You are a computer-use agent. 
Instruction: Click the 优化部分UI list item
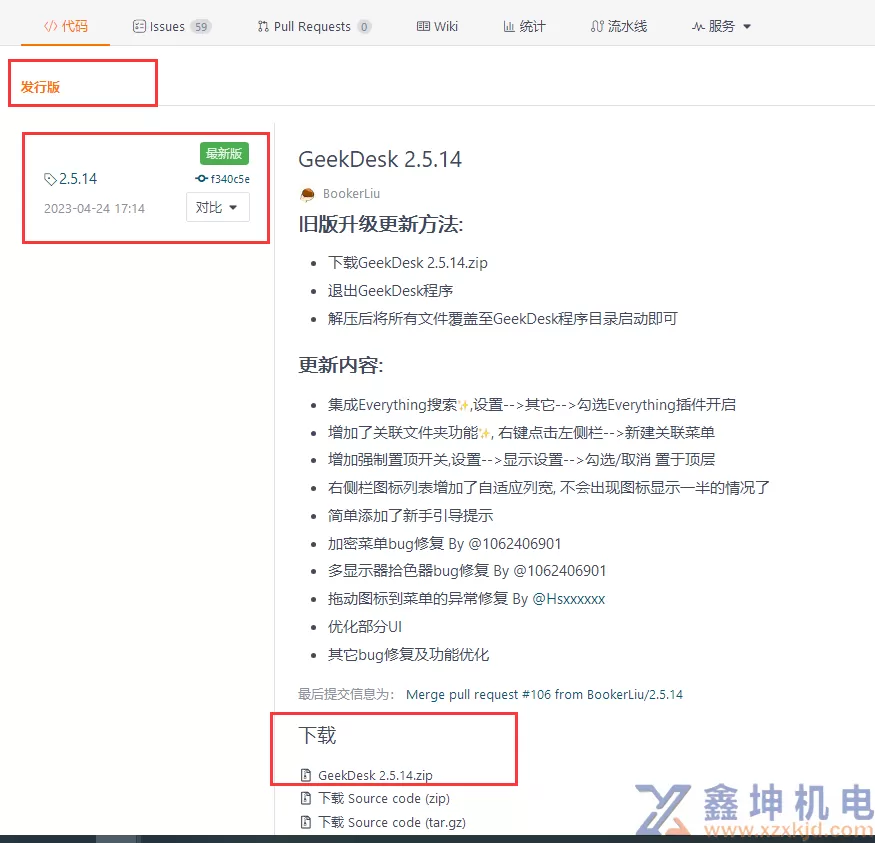(365, 627)
